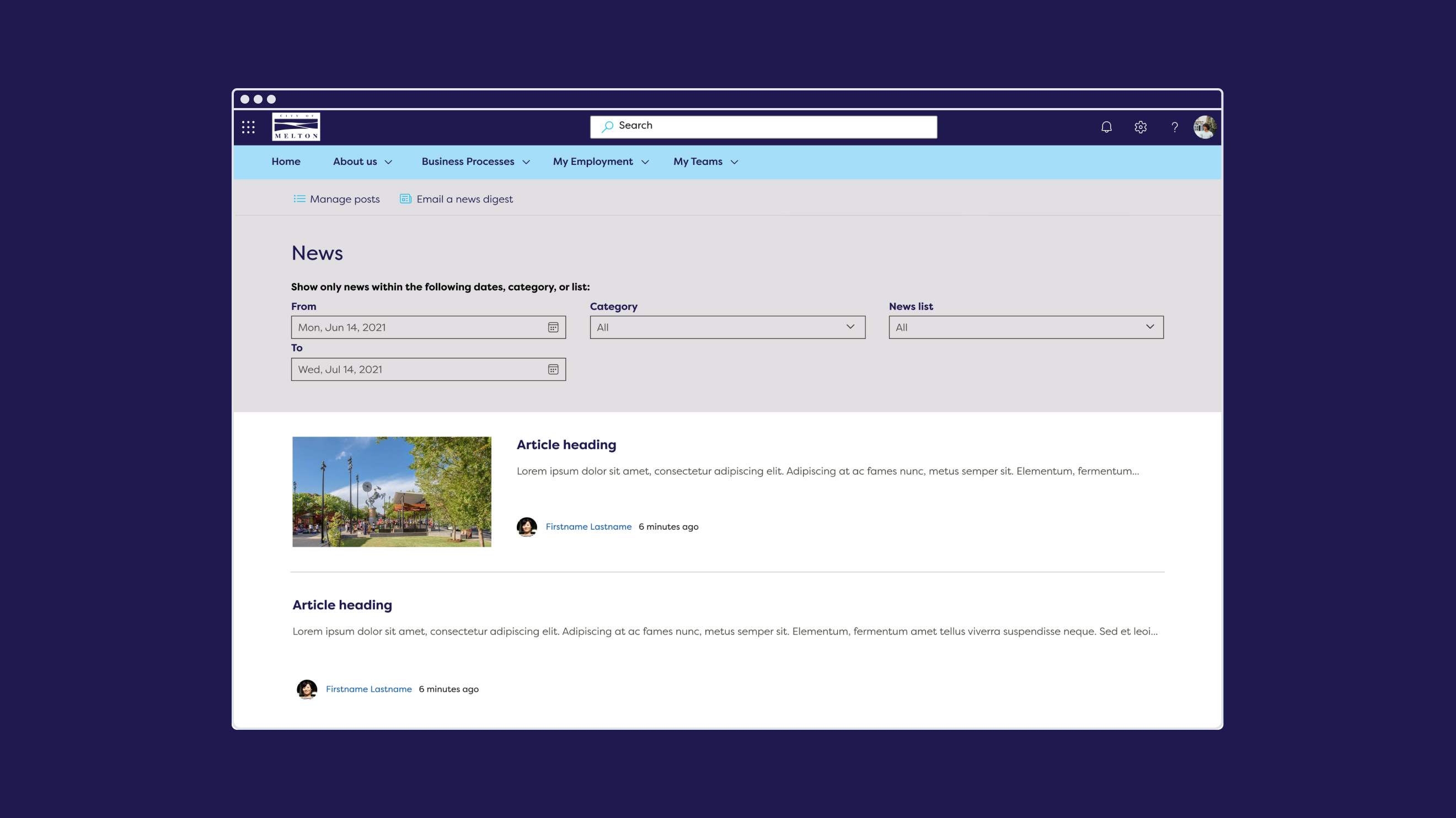Click the Manage posts link
This screenshot has height=818, width=1456.
click(x=345, y=199)
